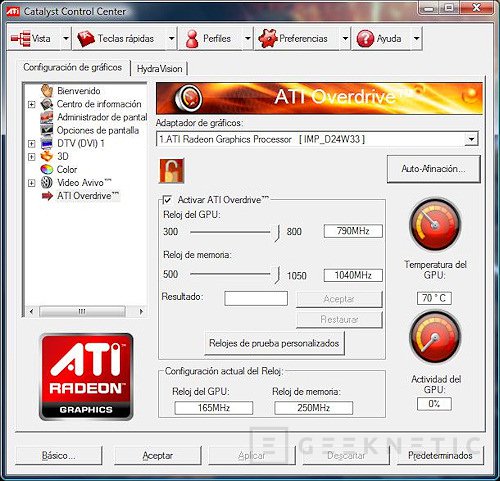Screen dimensions: 500x481
Task: Select Bienvenido in the tree
Action: pyautogui.click(x=79, y=91)
